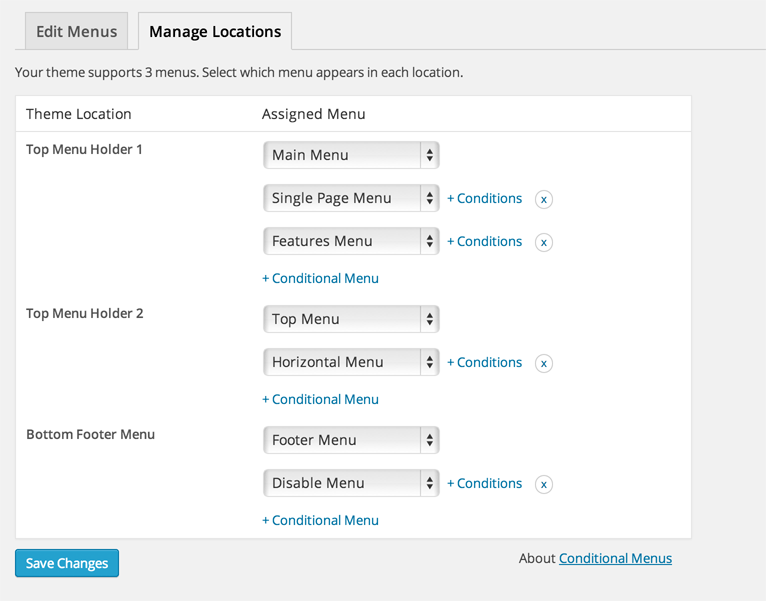Open the Disable Menu dropdown
The image size is (766, 601).
click(351, 483)
